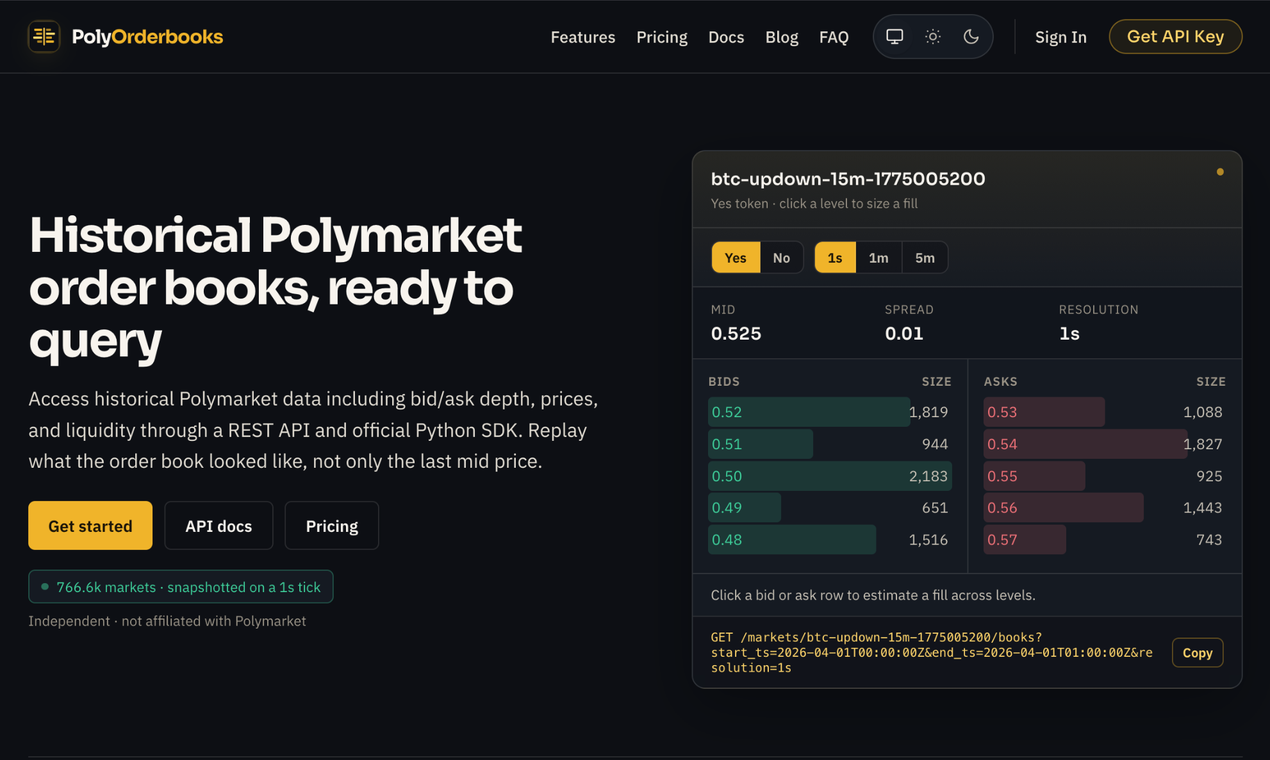Click the Pricing button below the hero text
Image resolution: width=1270 pixels, height=760 pixels.
coord(332,526)
